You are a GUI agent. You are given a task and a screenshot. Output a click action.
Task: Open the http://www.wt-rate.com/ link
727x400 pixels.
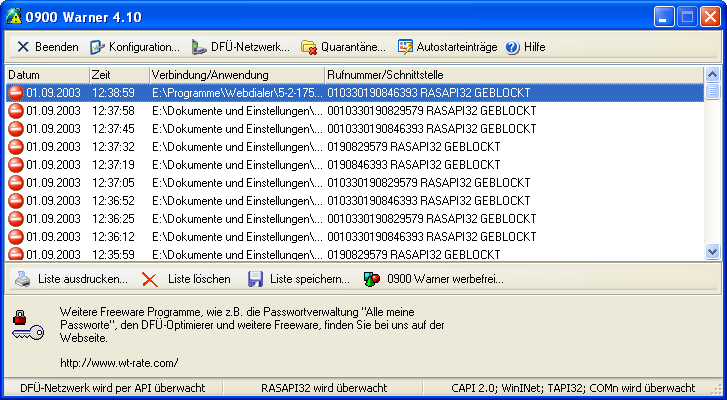(119, 362)
